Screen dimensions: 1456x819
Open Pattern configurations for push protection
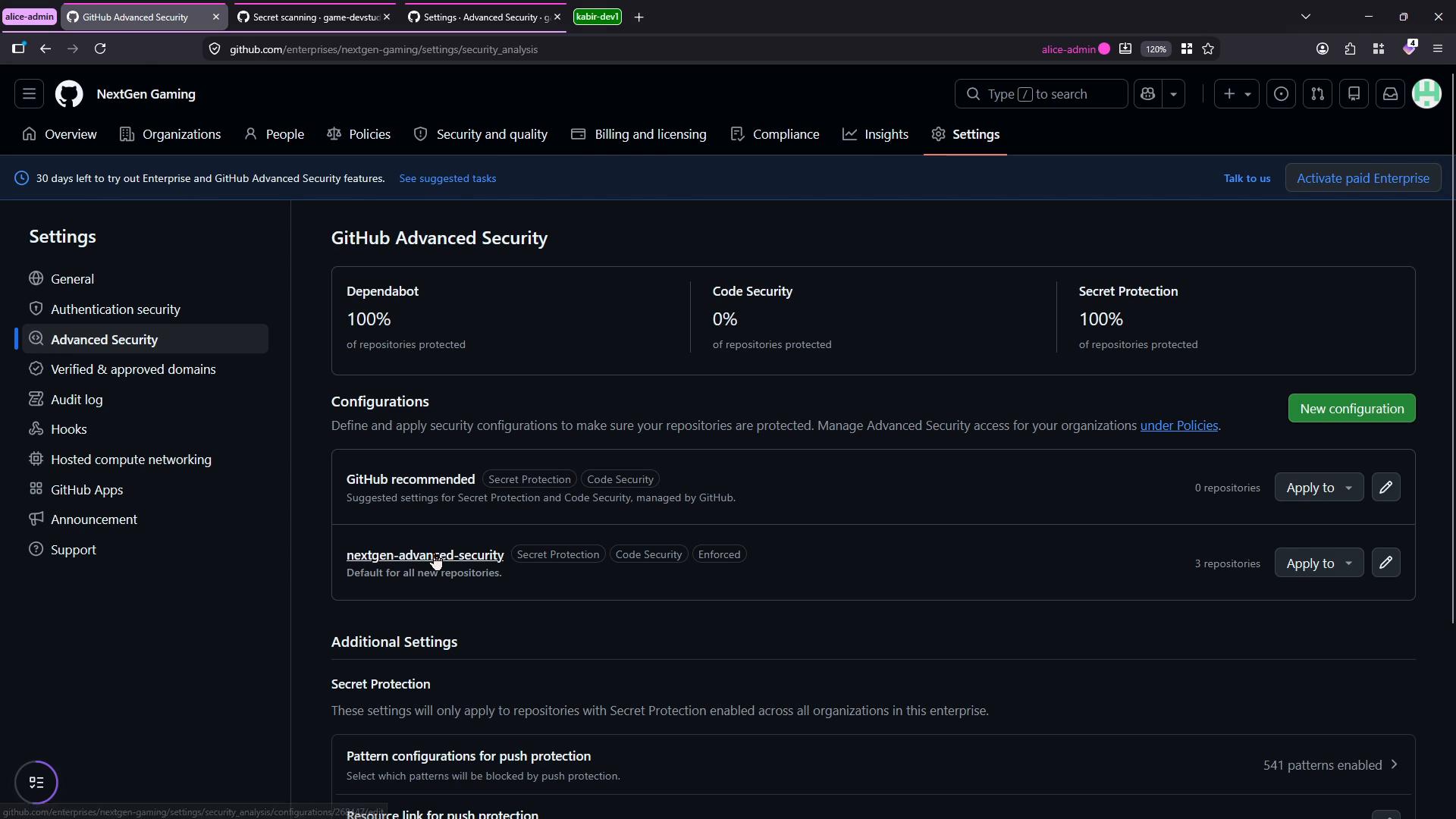click(x=873, y=765)
